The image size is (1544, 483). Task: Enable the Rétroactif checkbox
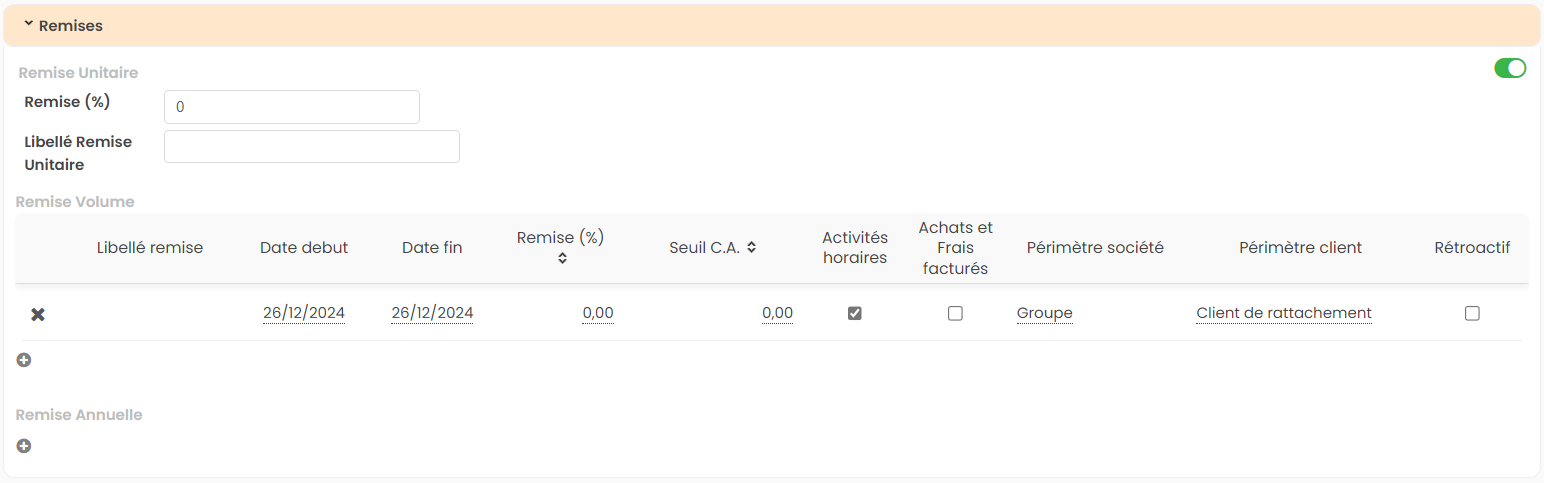[1472, 313]
